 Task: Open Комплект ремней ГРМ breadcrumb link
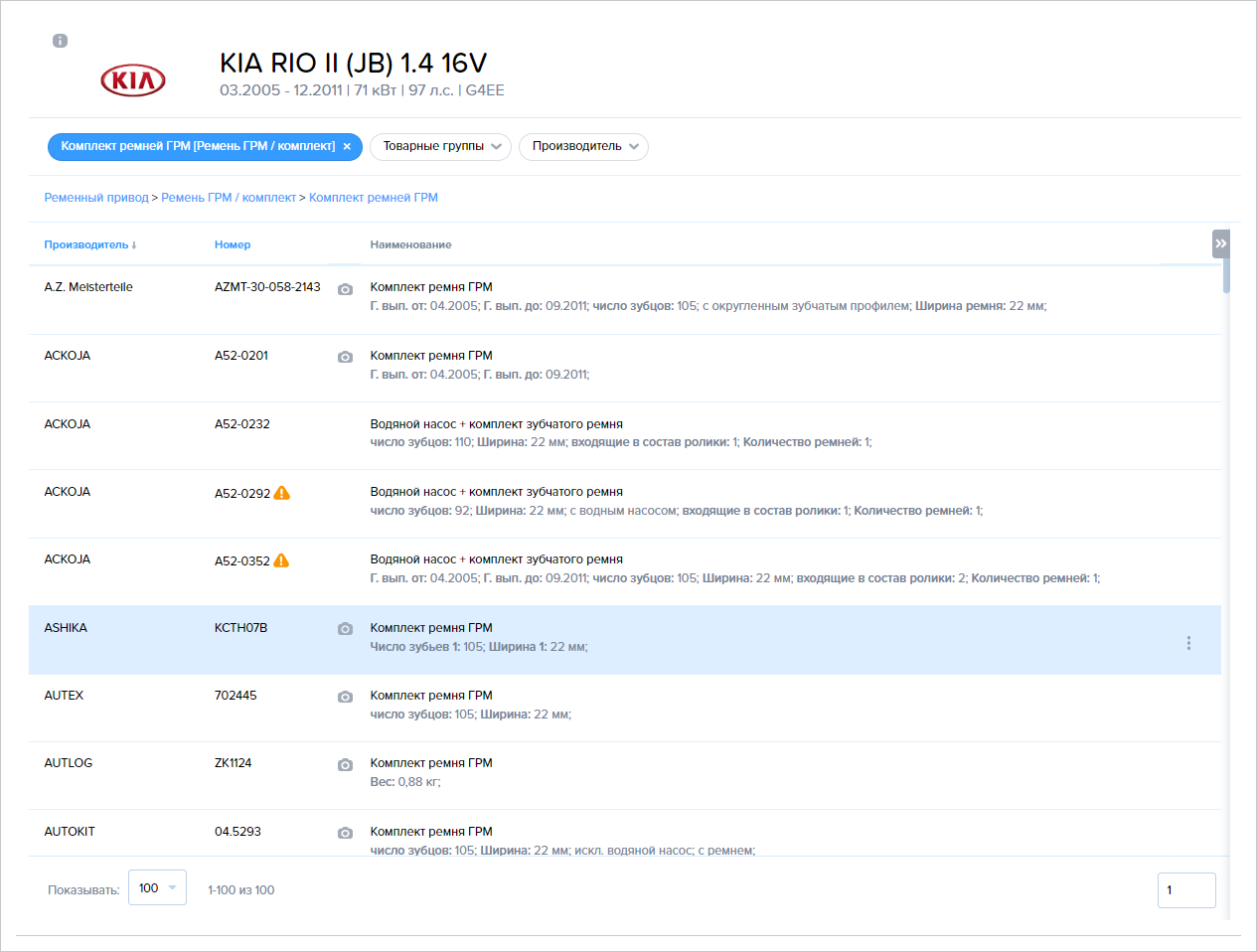[374, 198]
